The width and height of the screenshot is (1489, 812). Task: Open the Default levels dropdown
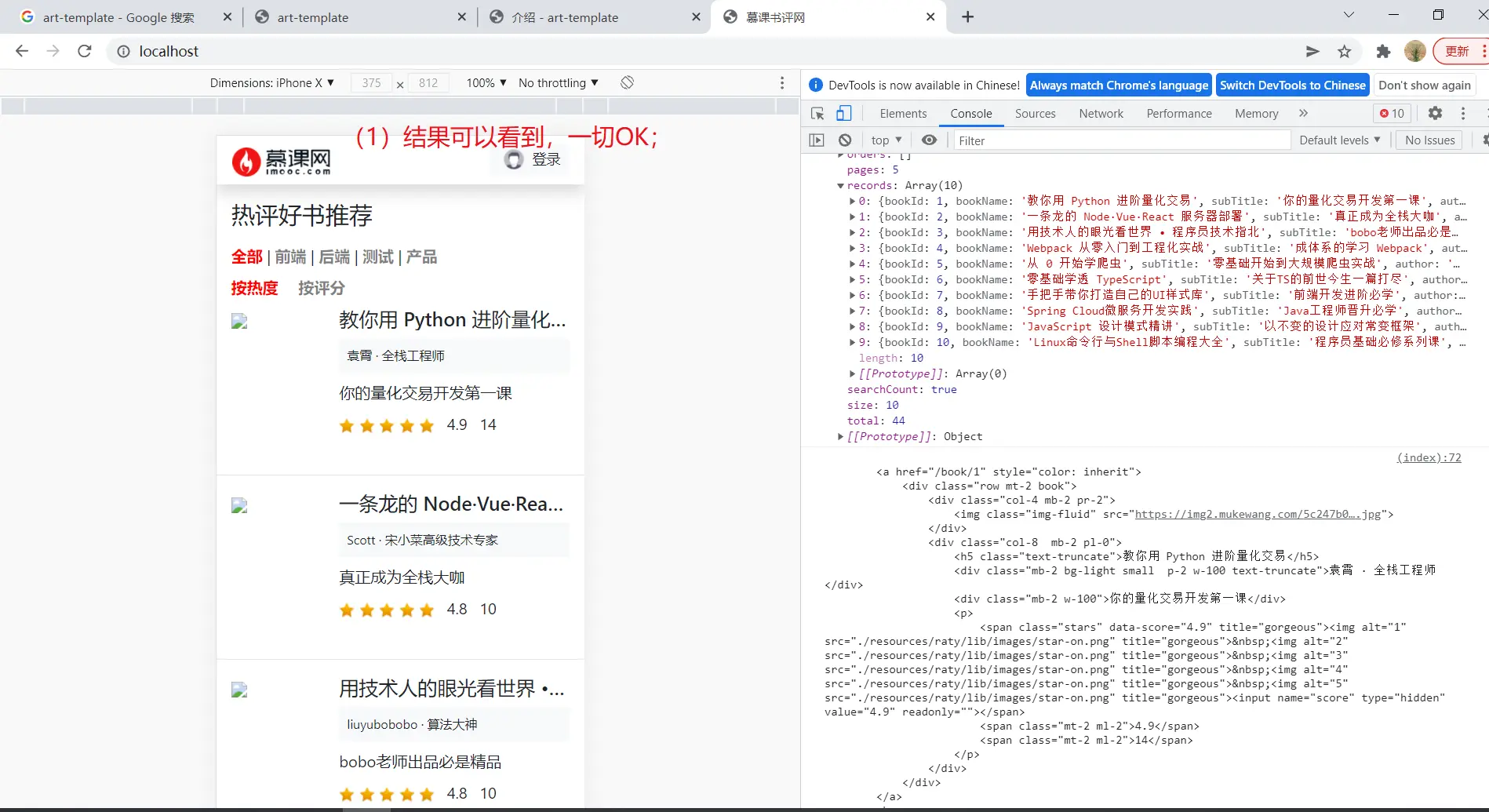[1339, 140]
